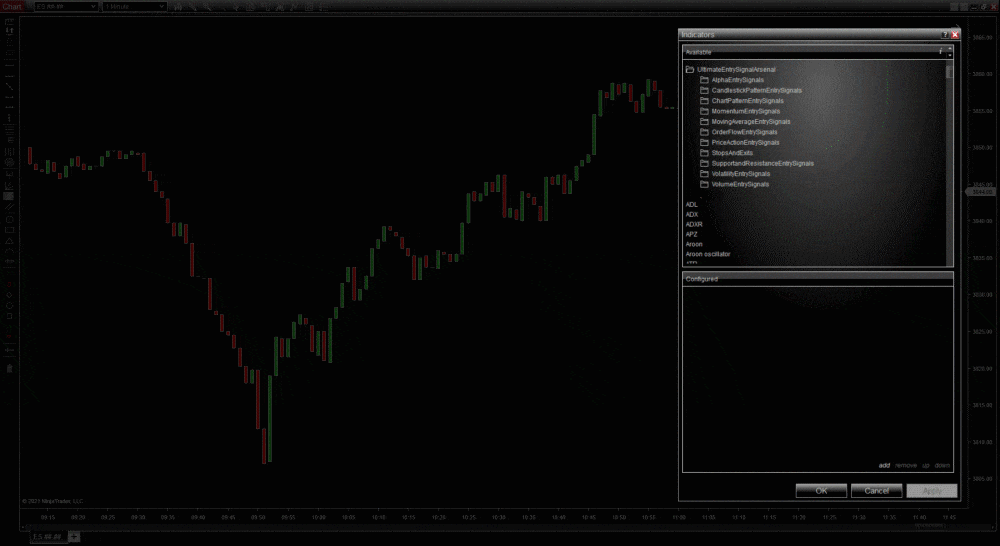Expand the SupportandResistanceEntrySignals folder
Image resolution: width=1000 pixels, height=546 pixels.
762,163
